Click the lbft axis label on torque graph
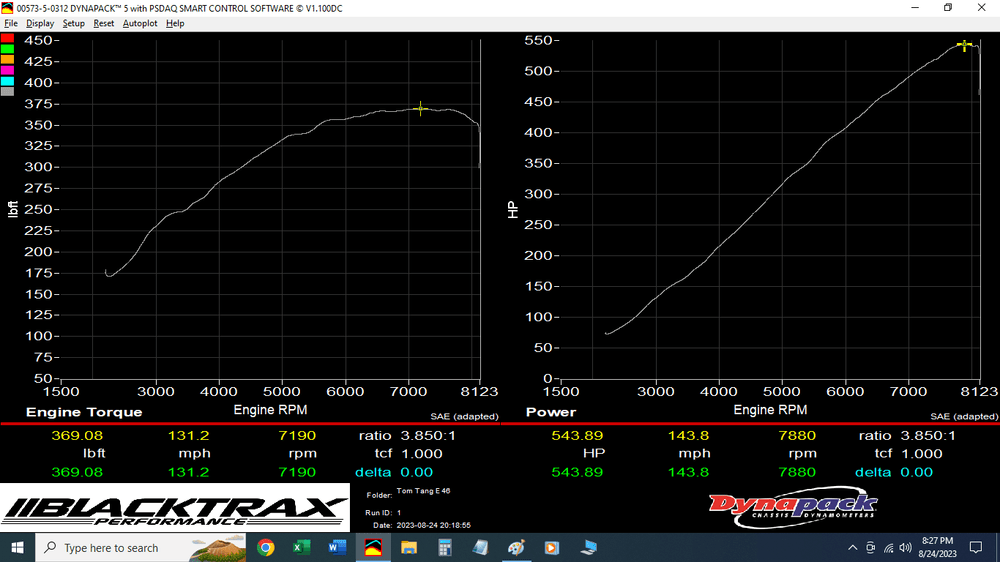This screenshot has height=562, width=1000. point(13,209)
